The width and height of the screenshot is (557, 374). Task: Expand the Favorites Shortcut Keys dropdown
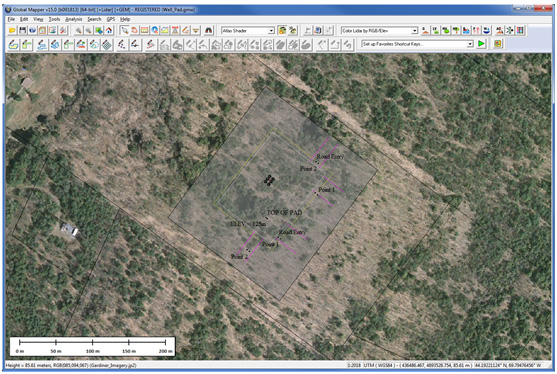click(x=470, y=44)
